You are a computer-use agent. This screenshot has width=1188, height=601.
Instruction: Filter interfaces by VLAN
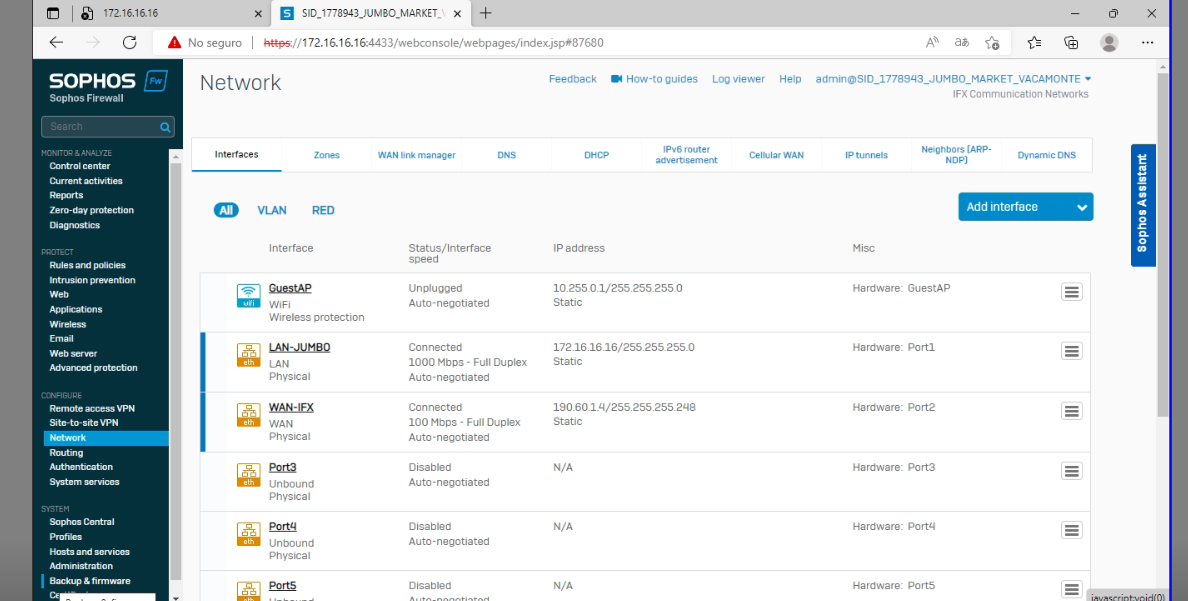pos(272,210)
